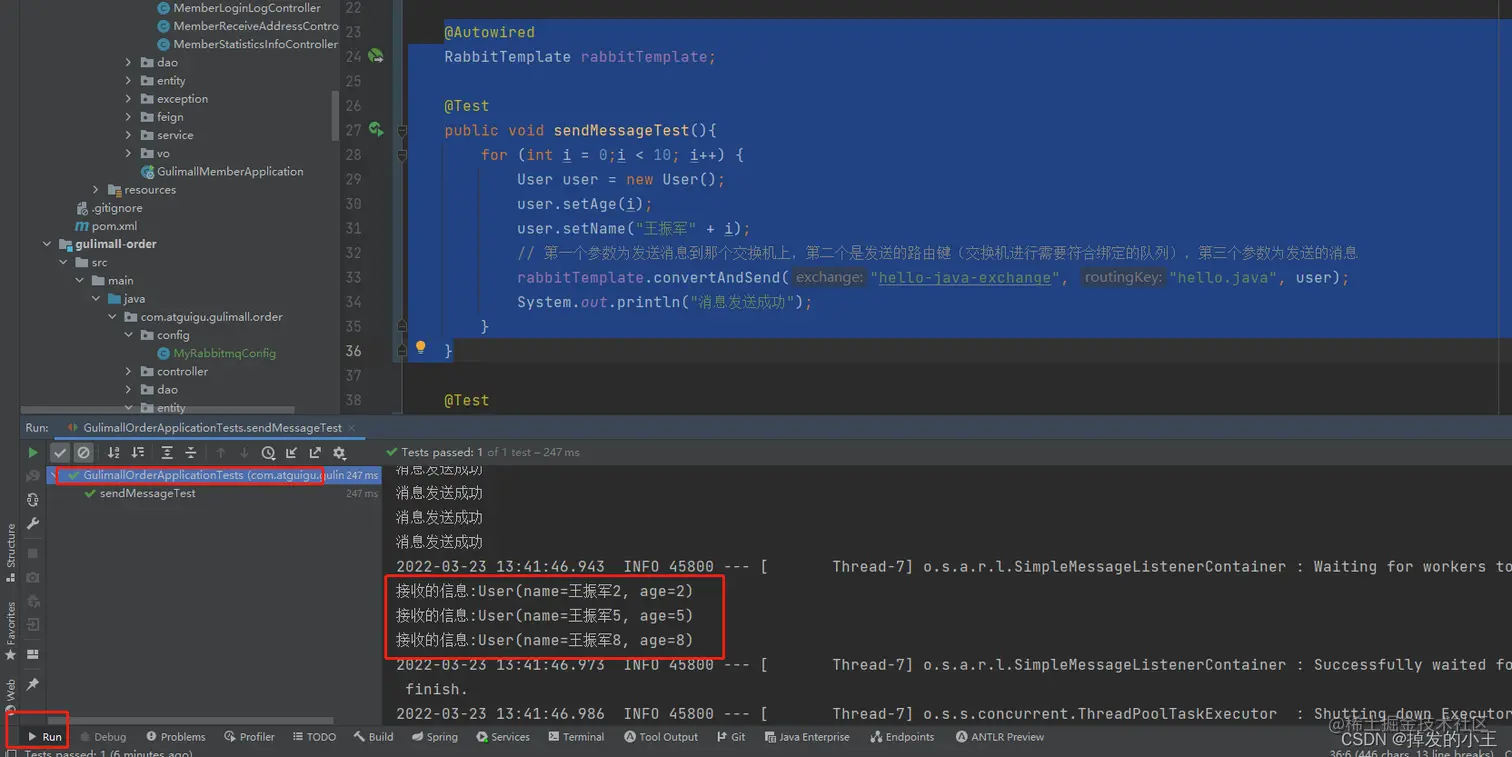Toggle the show ignored tests filter
1512x757 pixels.
click(x=84, y=453)
